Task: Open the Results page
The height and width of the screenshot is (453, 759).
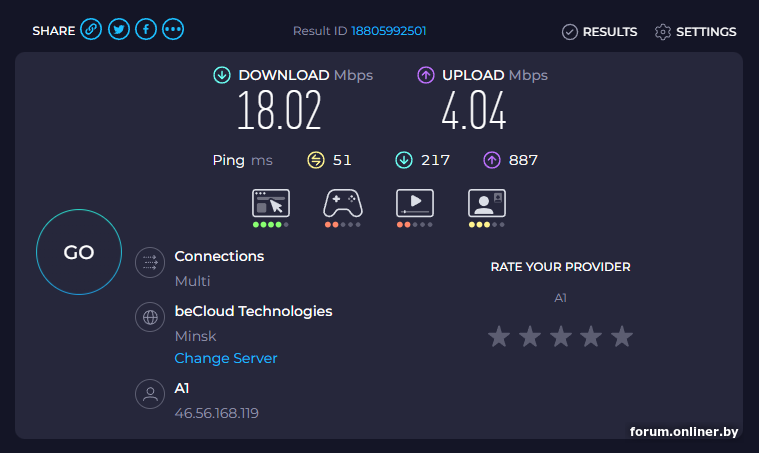Action: tap(599, 32)
